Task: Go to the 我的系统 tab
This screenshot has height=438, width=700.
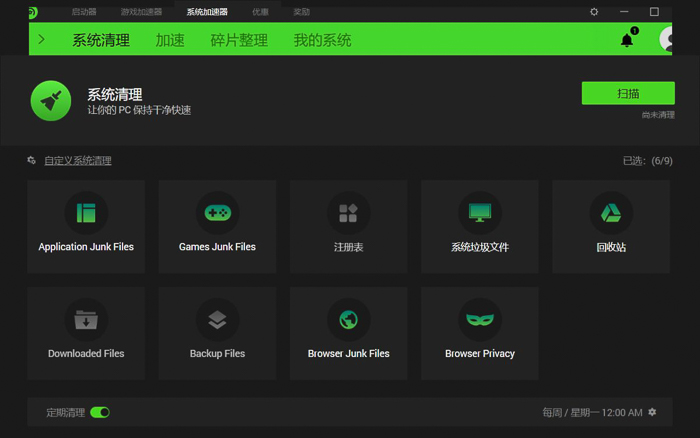Action: tap(322, 40)
